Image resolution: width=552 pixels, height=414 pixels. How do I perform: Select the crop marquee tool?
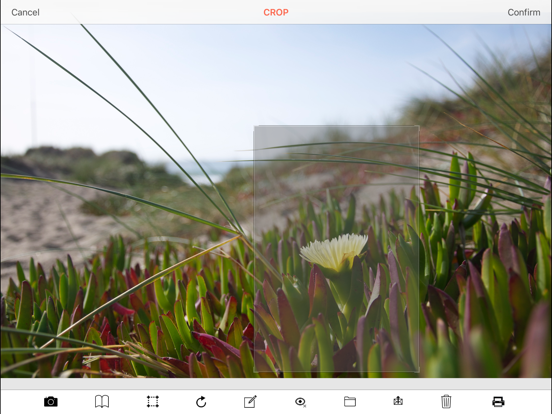152,401
